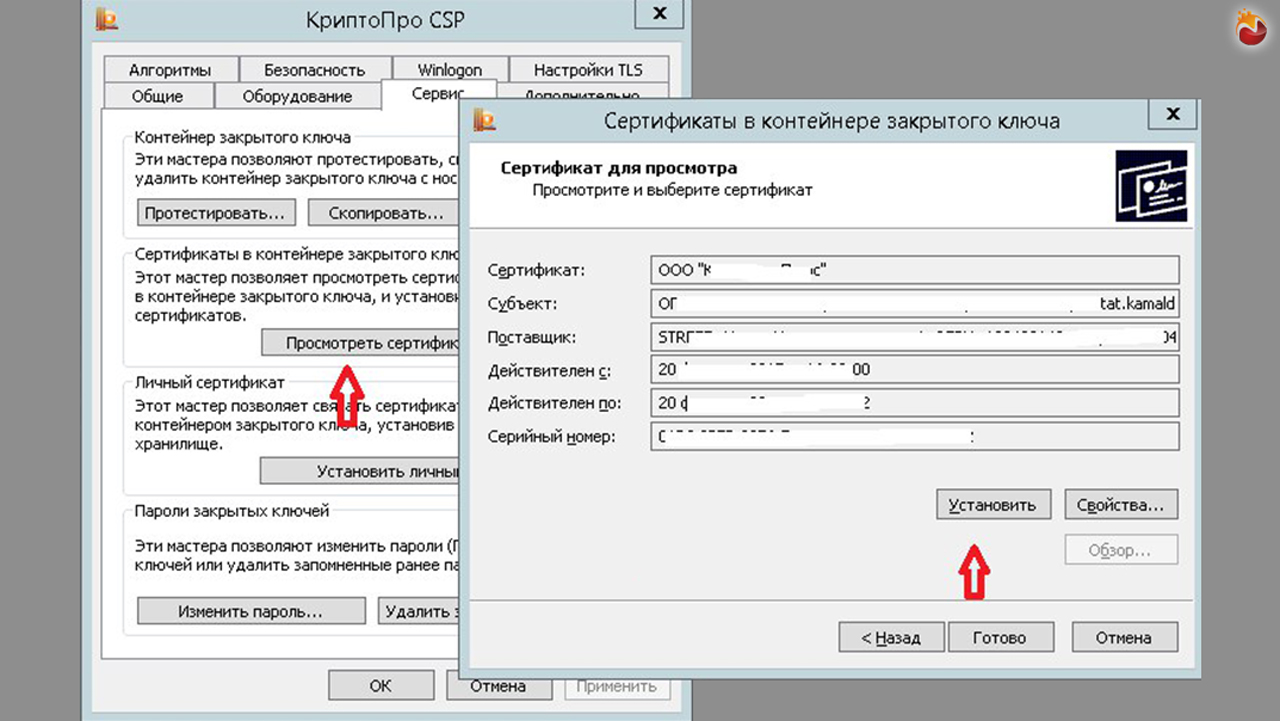
Task: Click the Изменить пароль button
Action: point(250,610)
